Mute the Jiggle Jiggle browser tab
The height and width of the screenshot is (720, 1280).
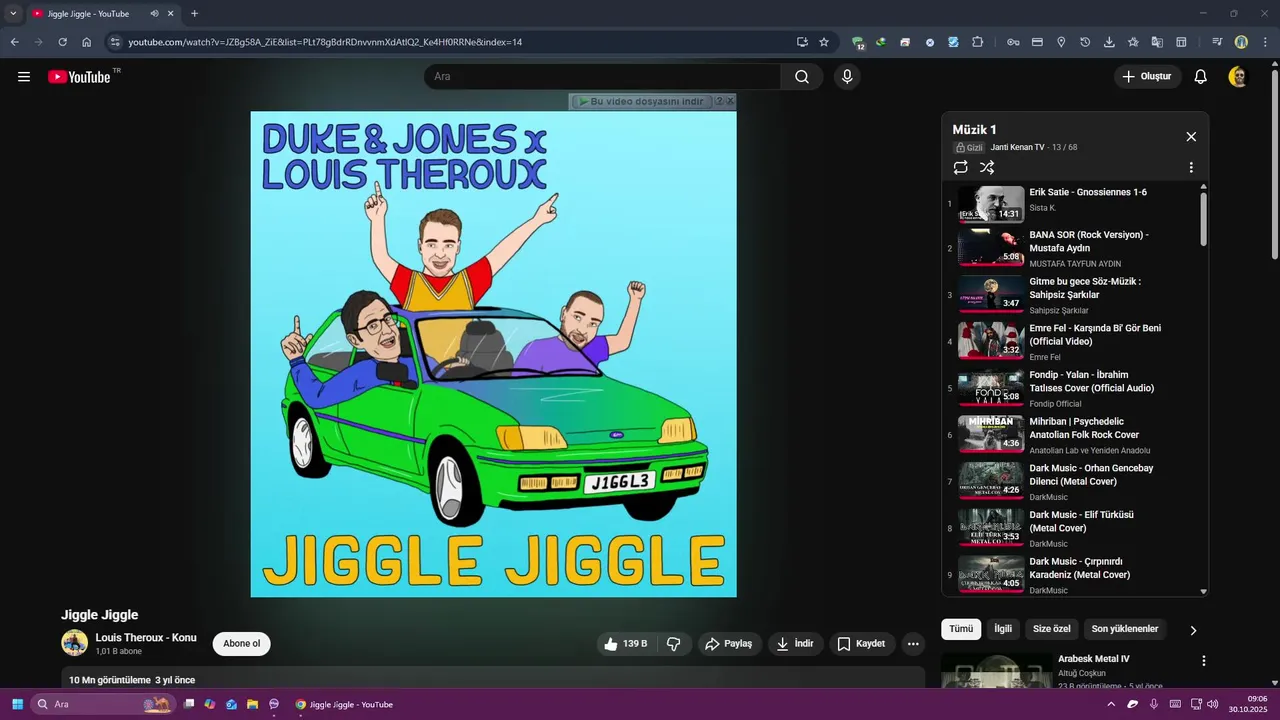(154, 14)
